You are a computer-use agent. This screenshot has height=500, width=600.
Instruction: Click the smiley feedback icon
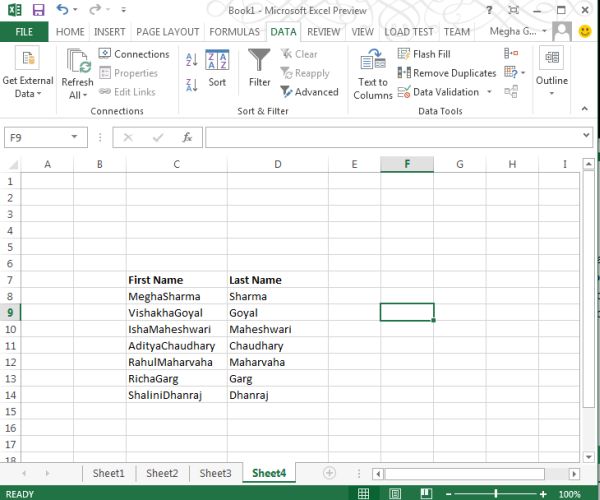pyautogui.click(x=585, y=31)
